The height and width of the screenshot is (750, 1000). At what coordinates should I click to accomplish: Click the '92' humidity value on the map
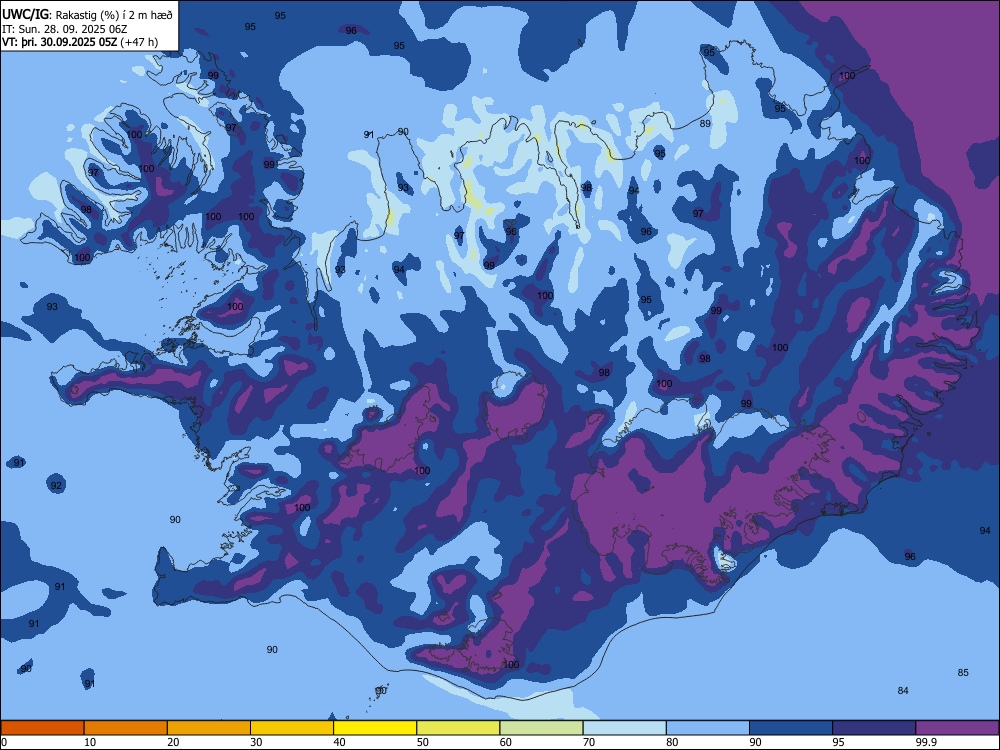point(56,486)
